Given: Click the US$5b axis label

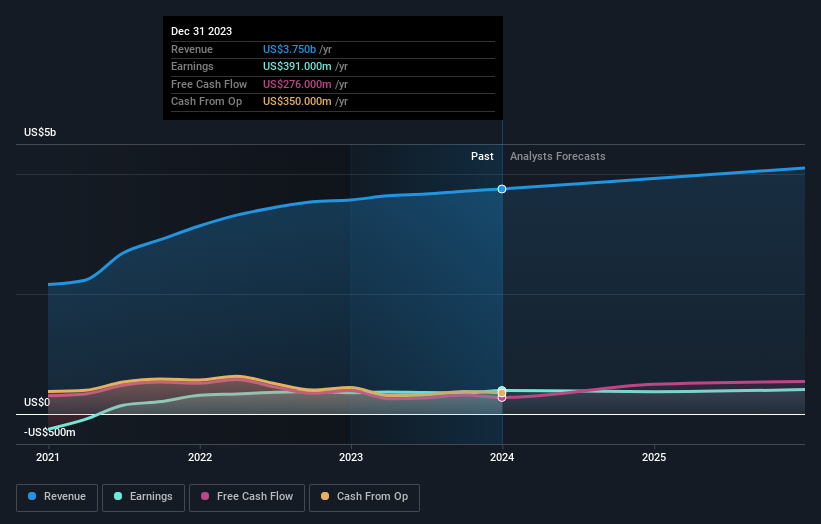Looking at the screenshot, I should pos(40,132).
